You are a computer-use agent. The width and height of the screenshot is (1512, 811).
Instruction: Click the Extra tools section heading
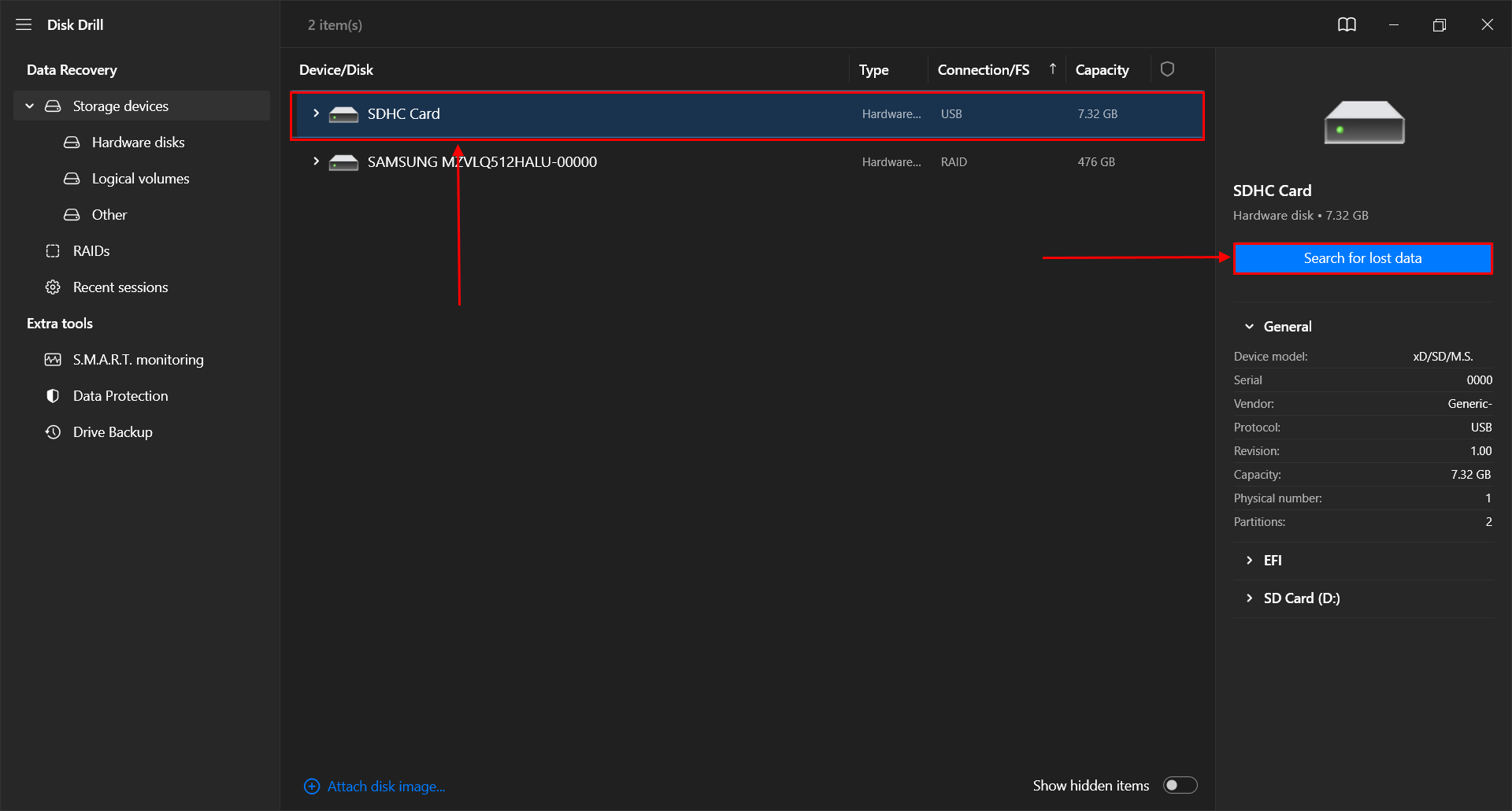click(x=60, y=323)
